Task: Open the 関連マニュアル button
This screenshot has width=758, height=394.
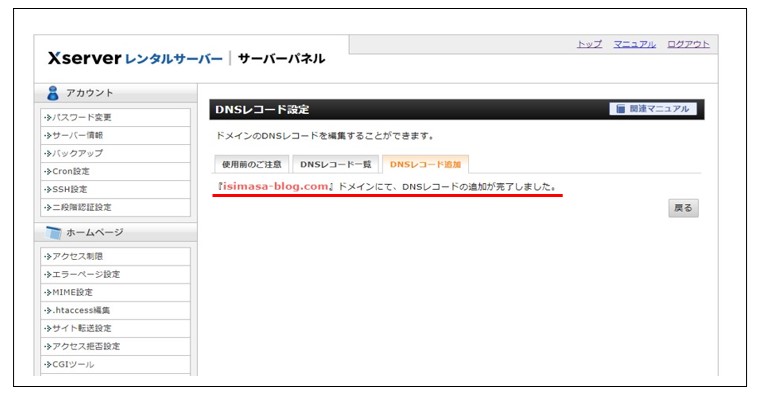Action: point(653,109)
